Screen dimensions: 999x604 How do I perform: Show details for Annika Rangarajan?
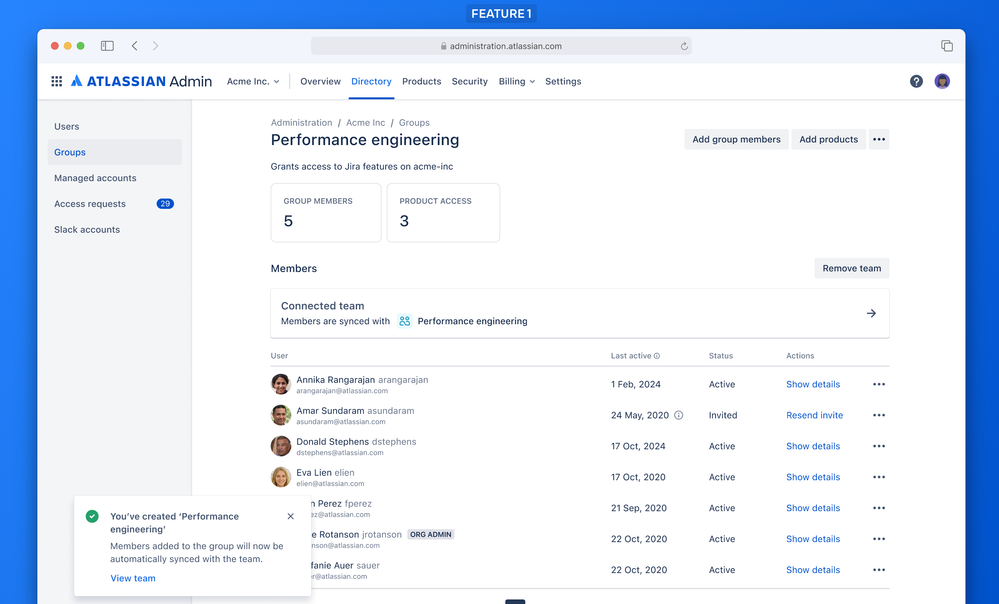[813, 384]
